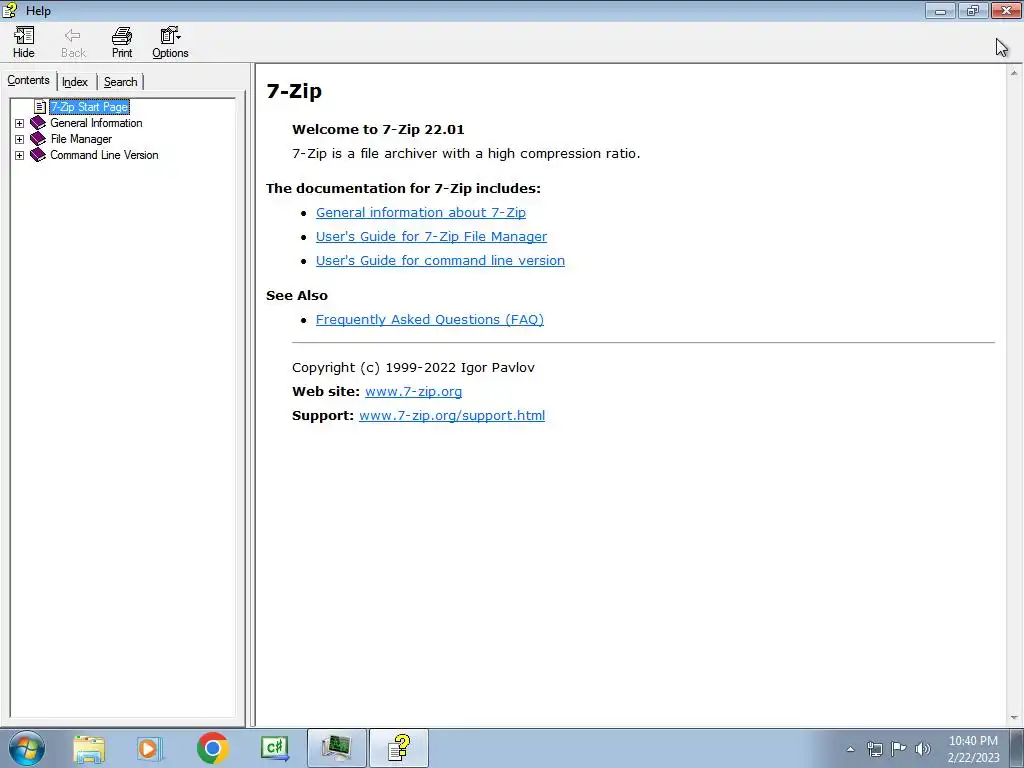
Task: Open the Windows Start menu
Action: 27,748
